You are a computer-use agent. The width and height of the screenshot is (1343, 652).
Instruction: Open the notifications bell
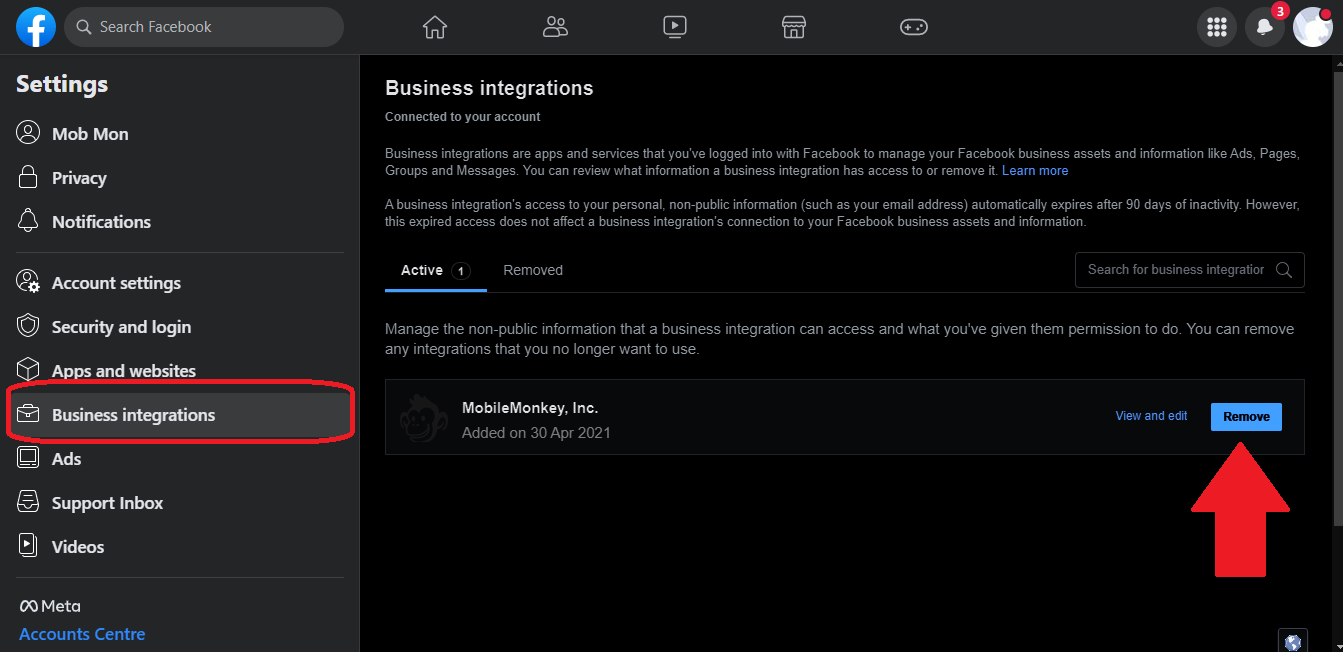click(1265, 27)
